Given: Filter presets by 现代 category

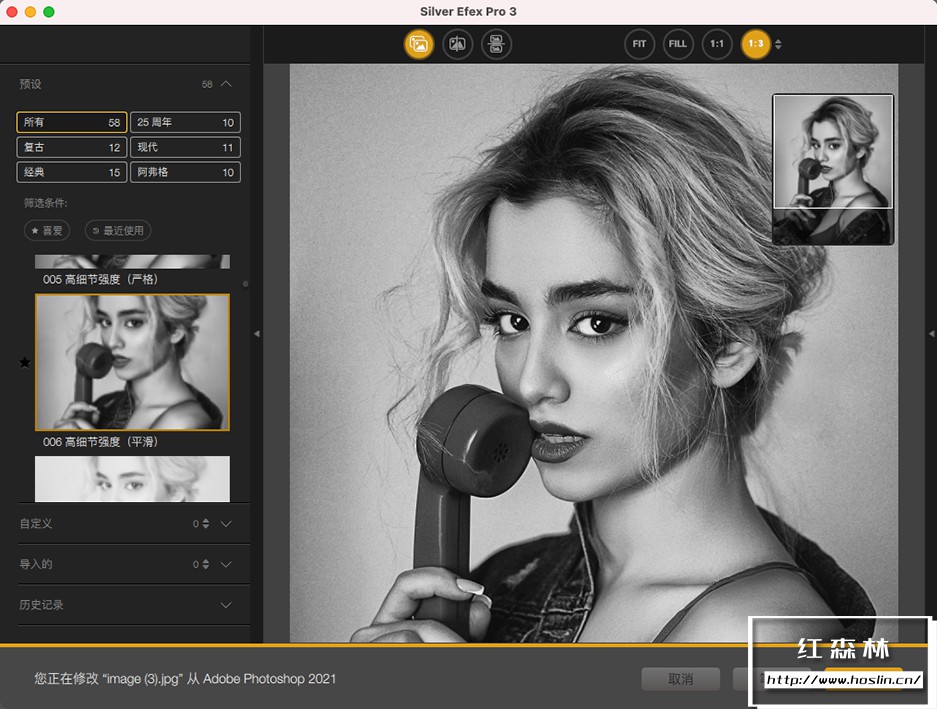Looking at the screenshot, I should point(185,147).
